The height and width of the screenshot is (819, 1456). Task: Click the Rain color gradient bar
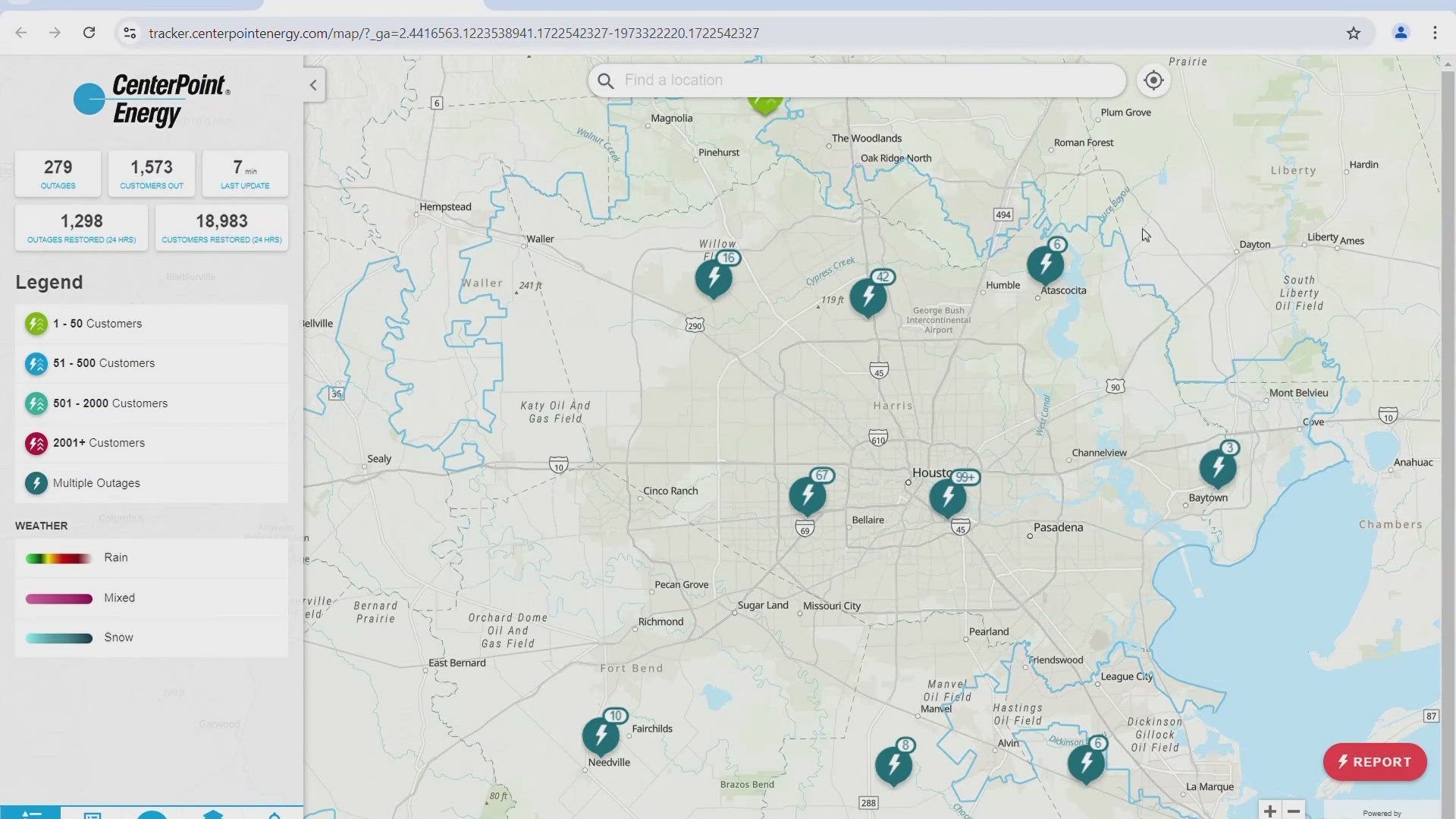click(x=58, y=558)
